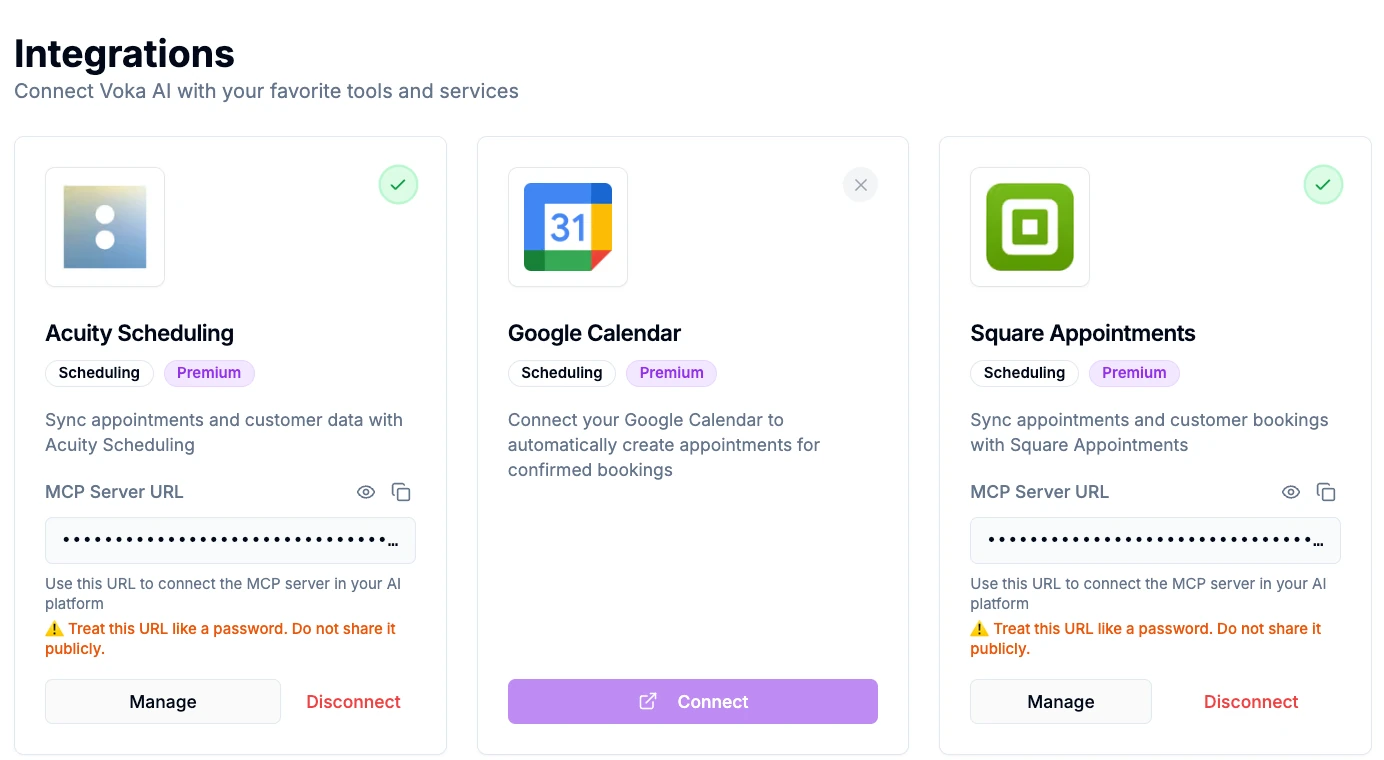Click "Connect Voka AI with your favorite tools" subtitle
The image size is (1384, 760).
(266, 91)
